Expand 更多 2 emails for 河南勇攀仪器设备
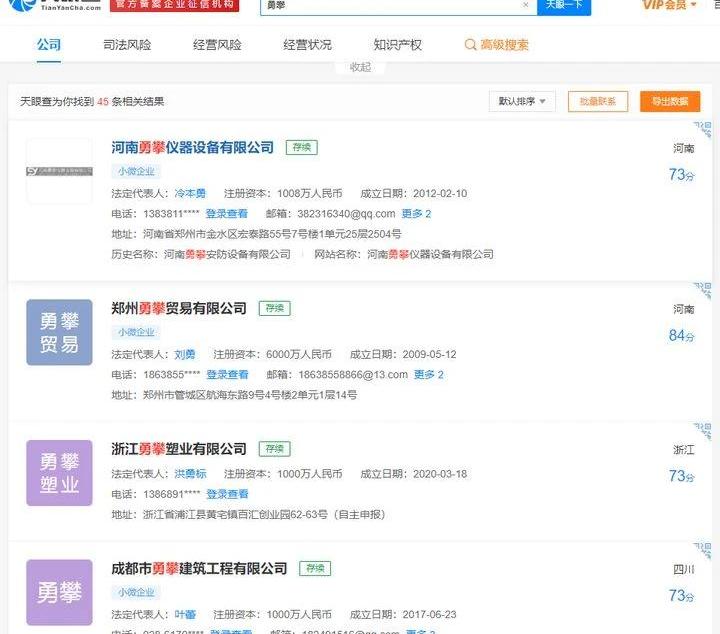The height and width of the screenshot is (634, 720). [416, 214]
